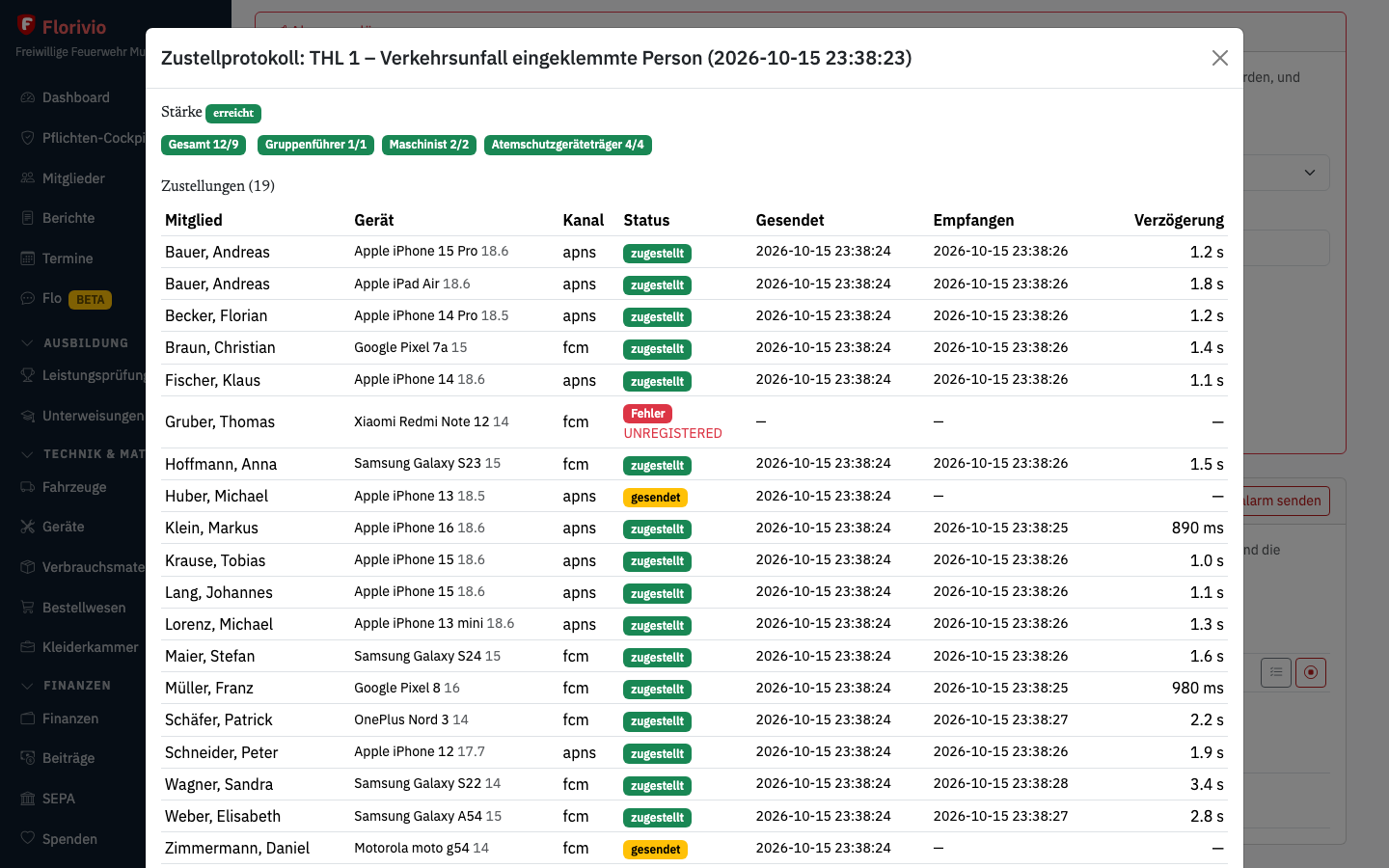1389x868 pixels.
Task: Click the Finanzen wallet icon
Action: tap(28, 719)
